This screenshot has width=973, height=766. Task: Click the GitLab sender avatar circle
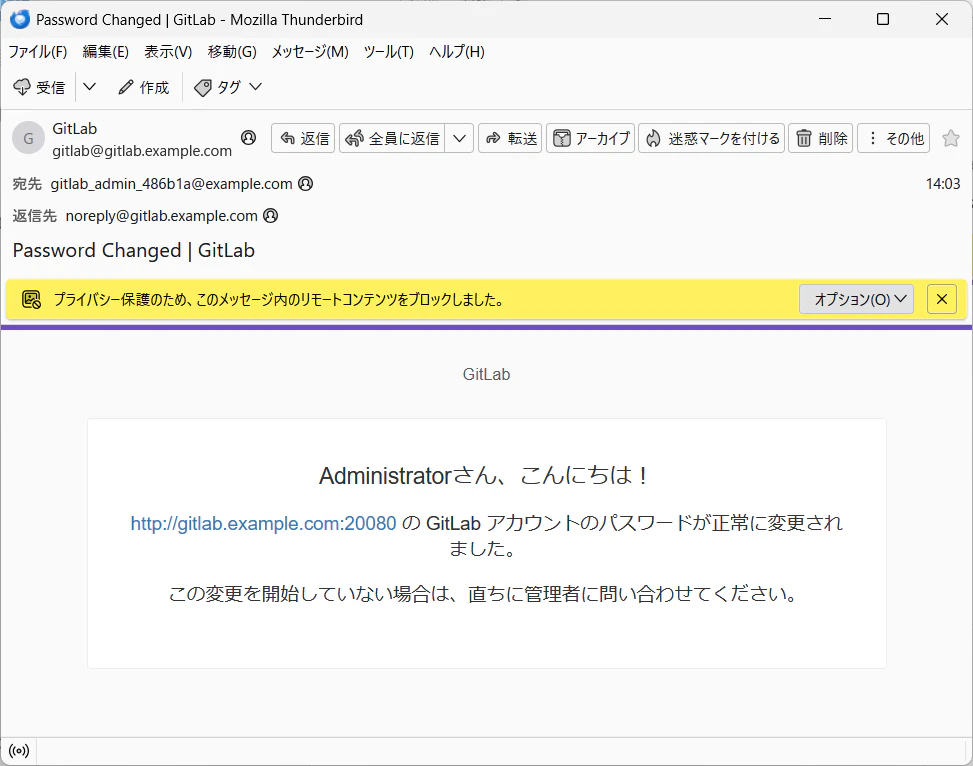pyautogui.click(x=29, y=138)
